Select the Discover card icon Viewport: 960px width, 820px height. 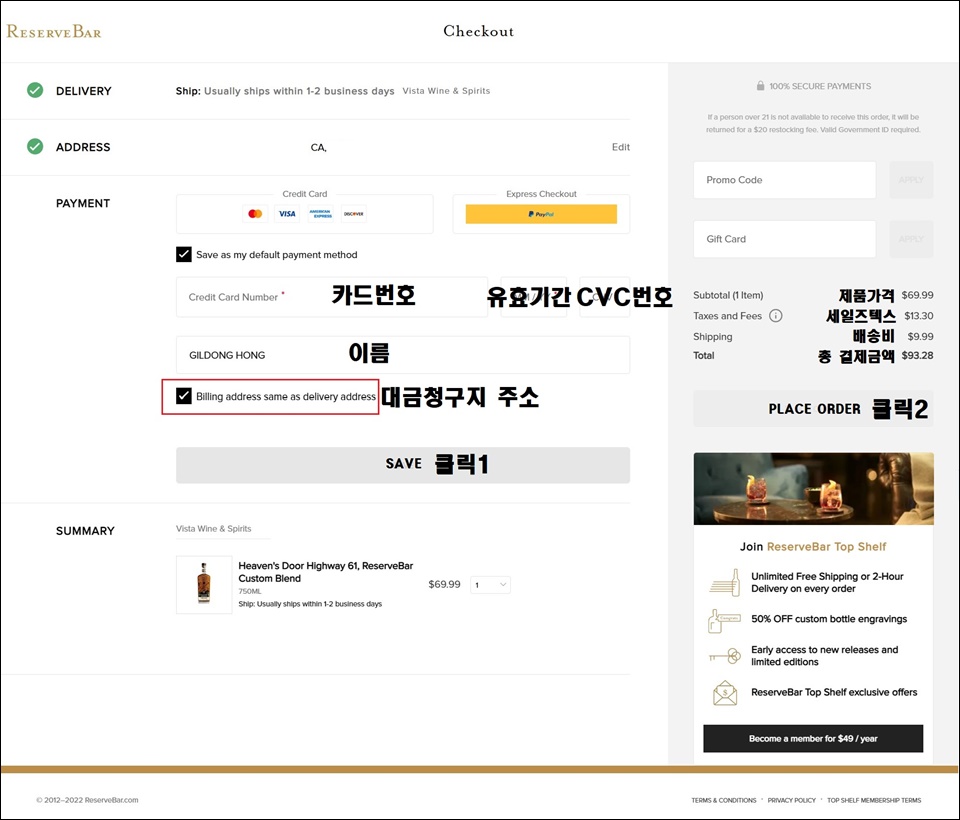click(353, 214)
